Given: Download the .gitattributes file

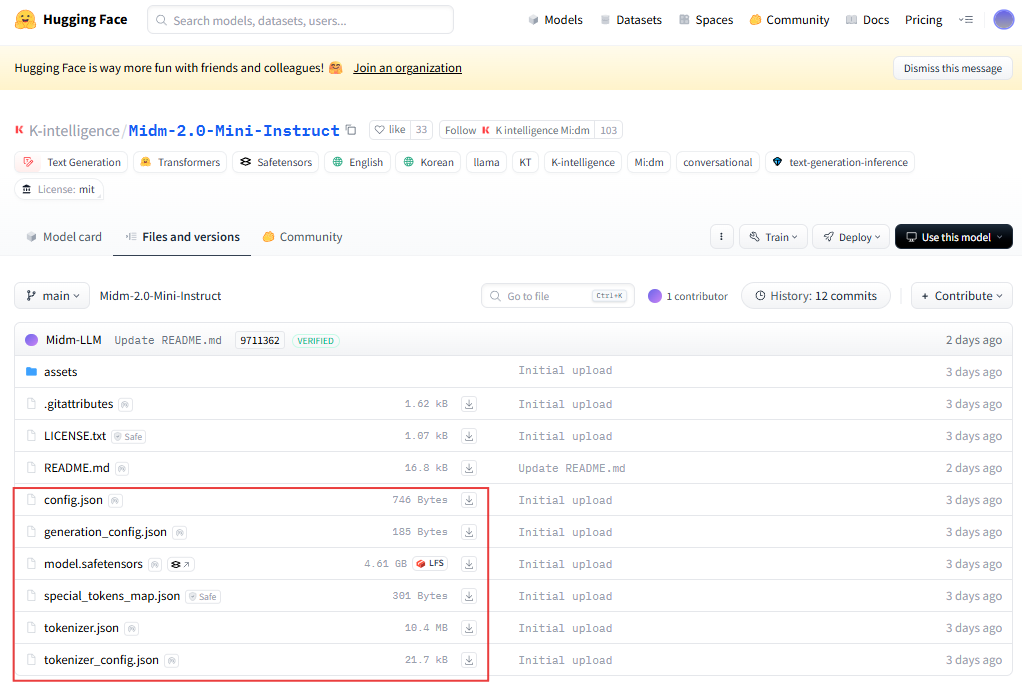Looking at the screenshot, I should (469, 404).
